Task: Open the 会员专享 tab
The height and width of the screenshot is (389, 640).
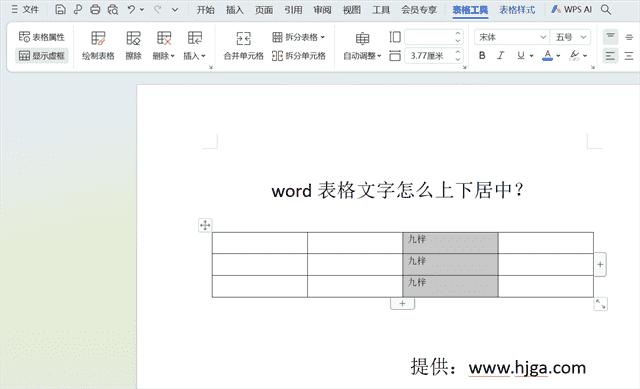Action: [419, 10]
